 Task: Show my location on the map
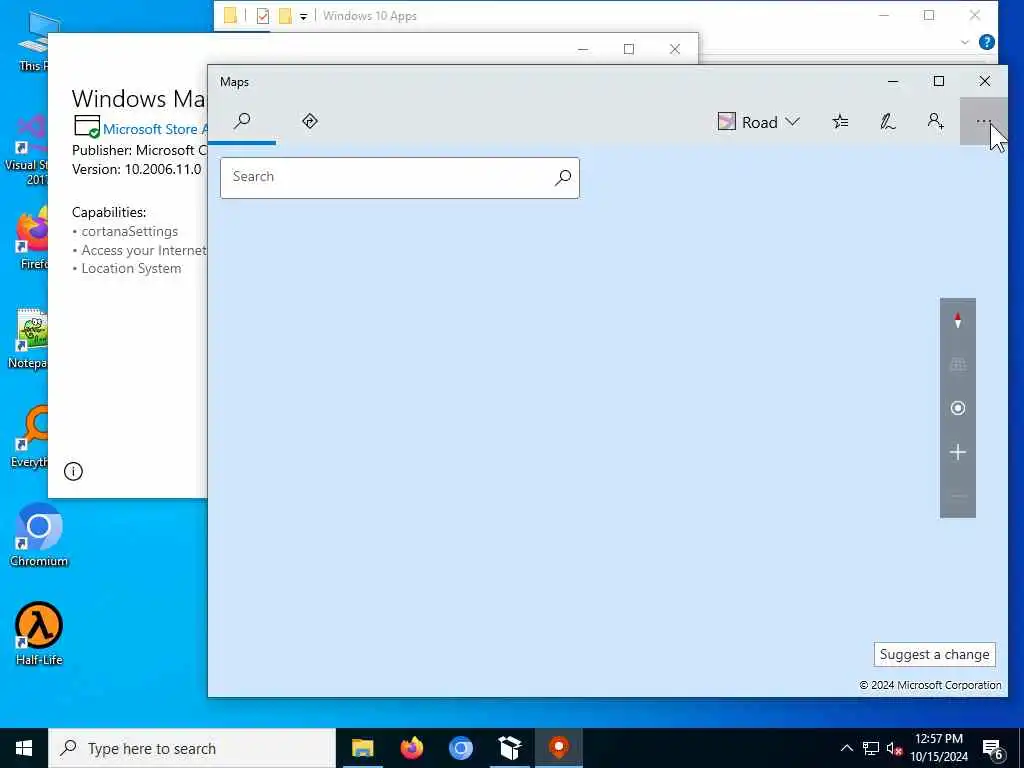[957, 408]
